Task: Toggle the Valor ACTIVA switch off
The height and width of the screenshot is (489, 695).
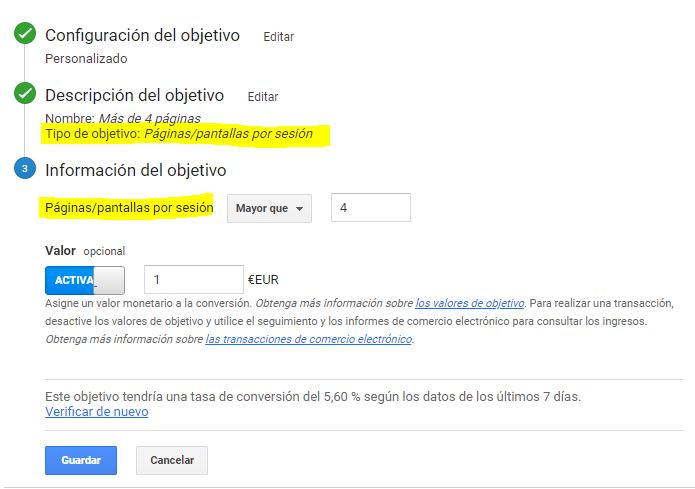Action: click(x=85, y=280)
